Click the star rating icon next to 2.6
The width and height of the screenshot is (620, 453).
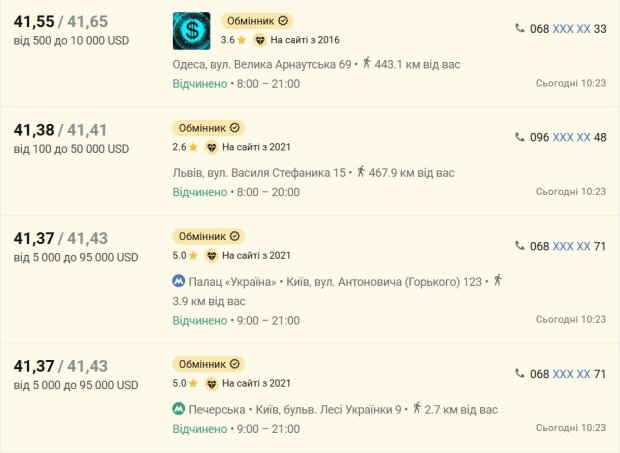click(x=193, y=147)
